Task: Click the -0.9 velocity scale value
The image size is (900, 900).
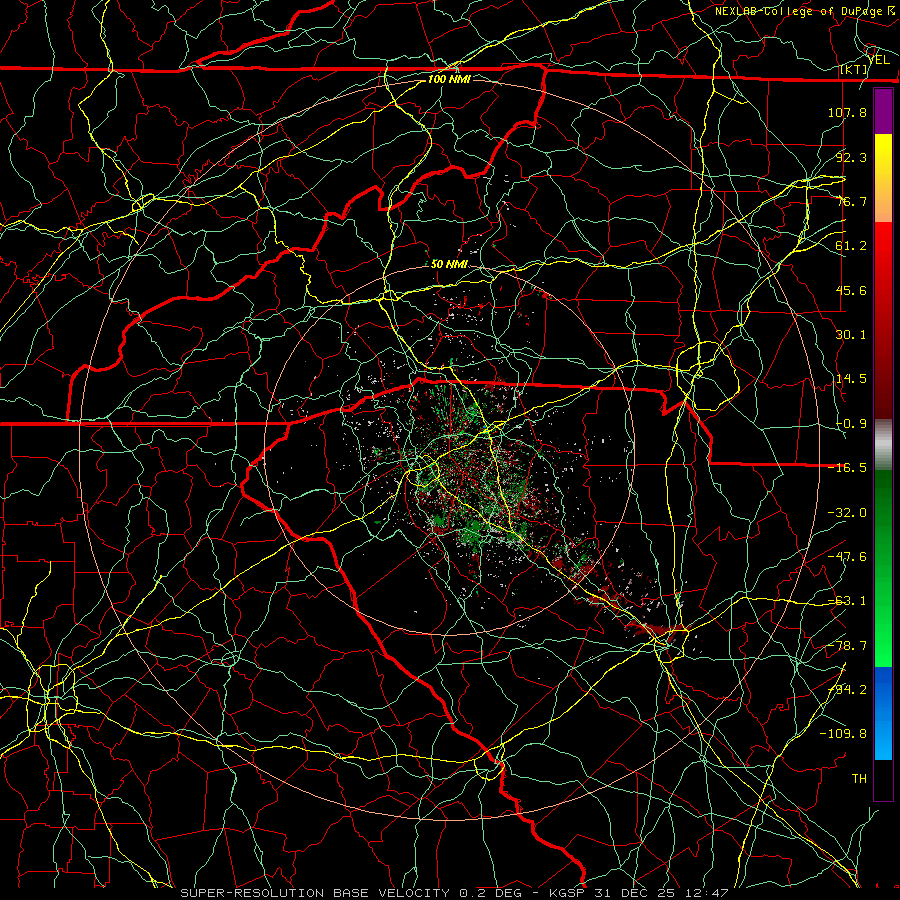Action: [x=851, y=424]
